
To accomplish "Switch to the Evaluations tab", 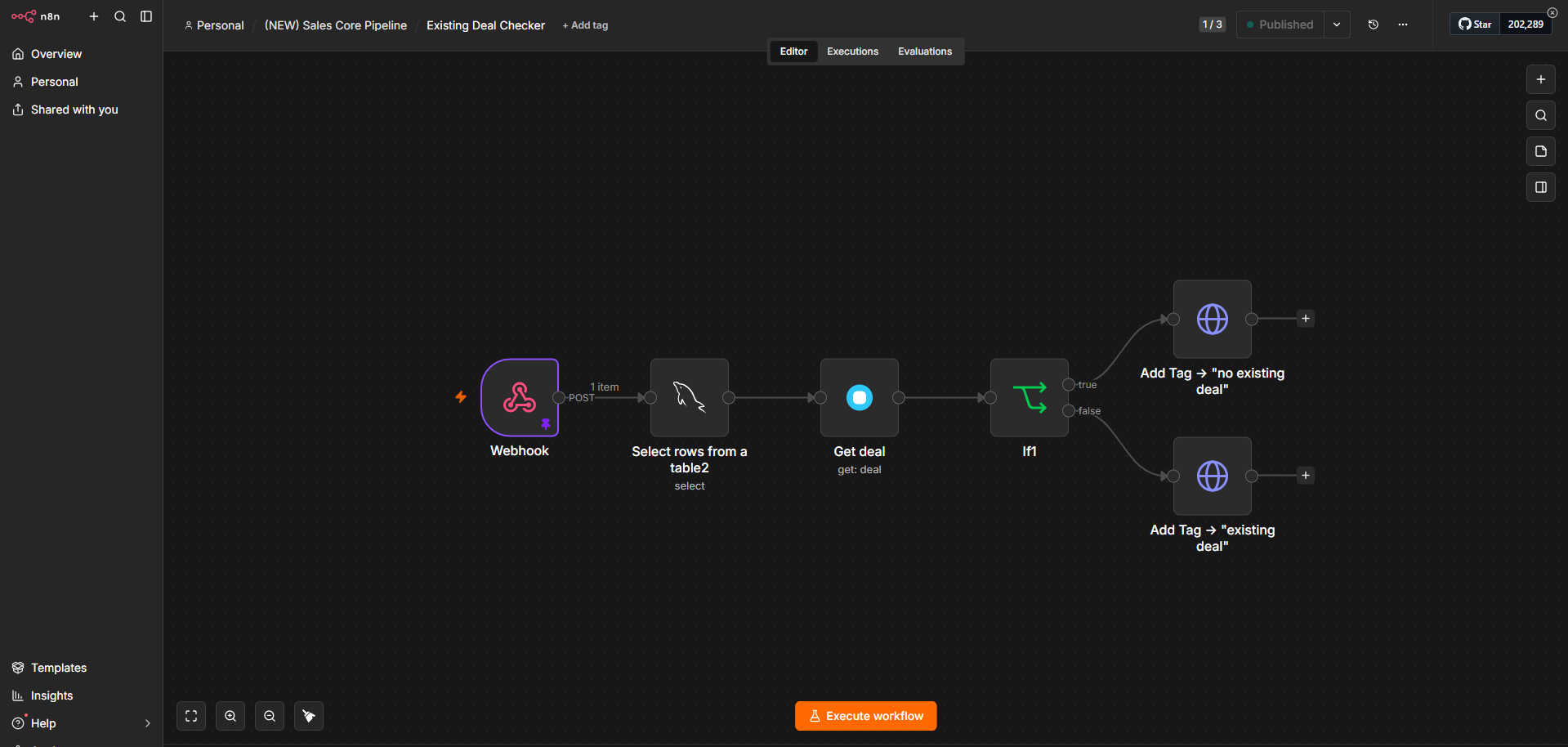I will point(925,51).
